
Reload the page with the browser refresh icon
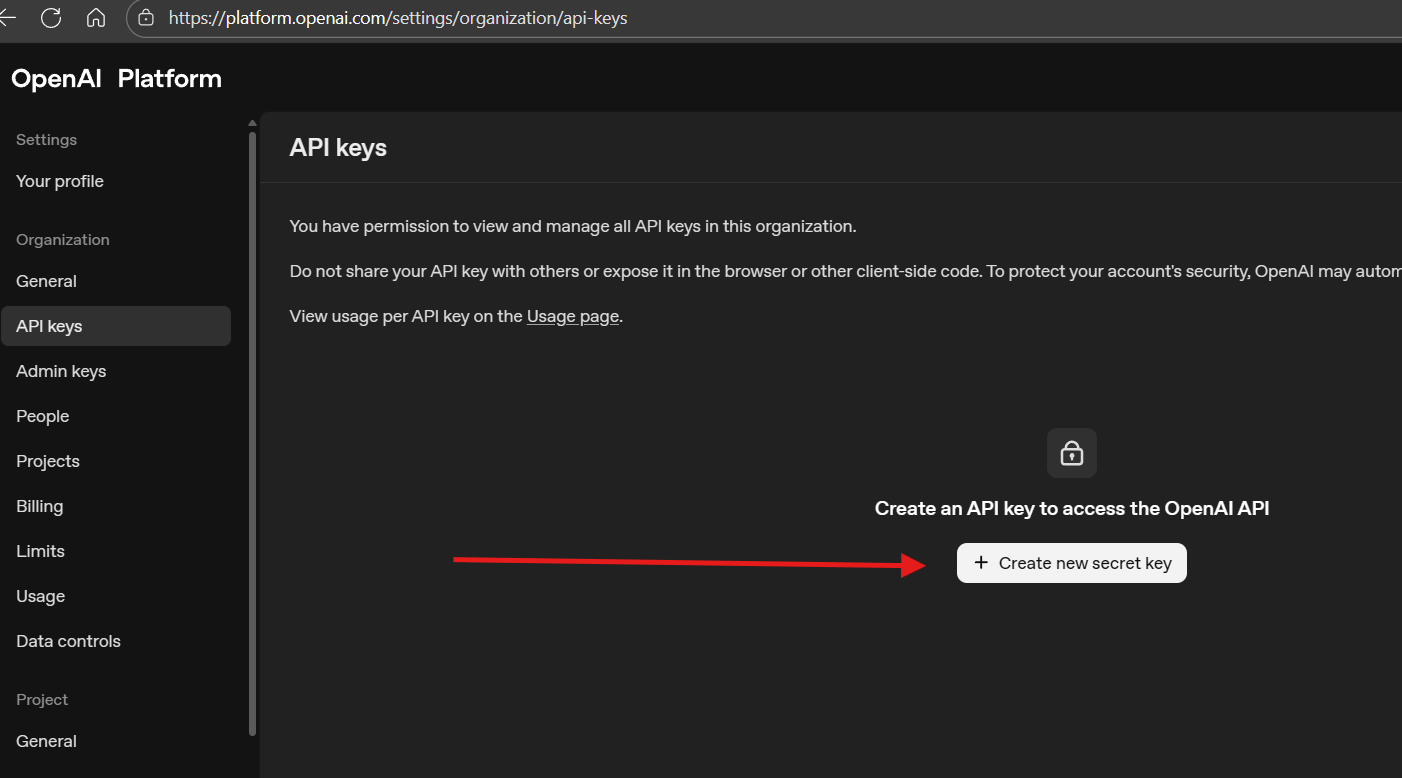click(51, 17)
